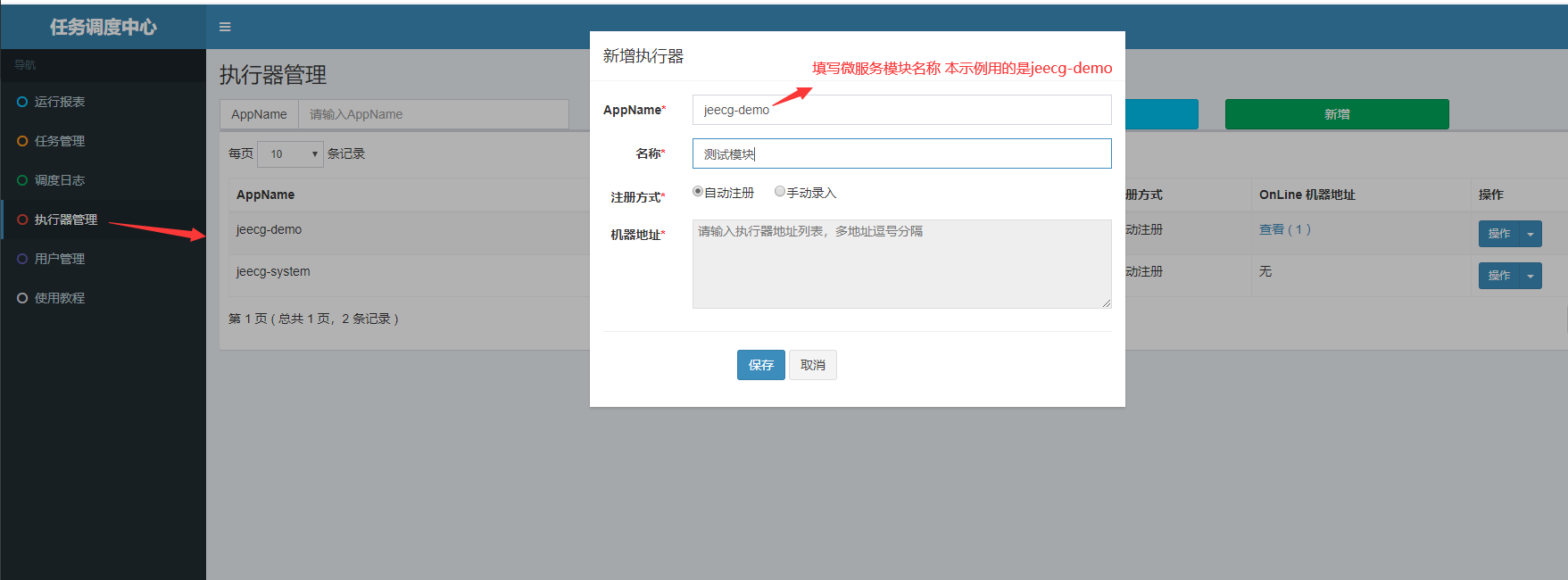1568x580 pixels.
Task: Click the circle icon beside 任务管理
Action: click(22, 141)
